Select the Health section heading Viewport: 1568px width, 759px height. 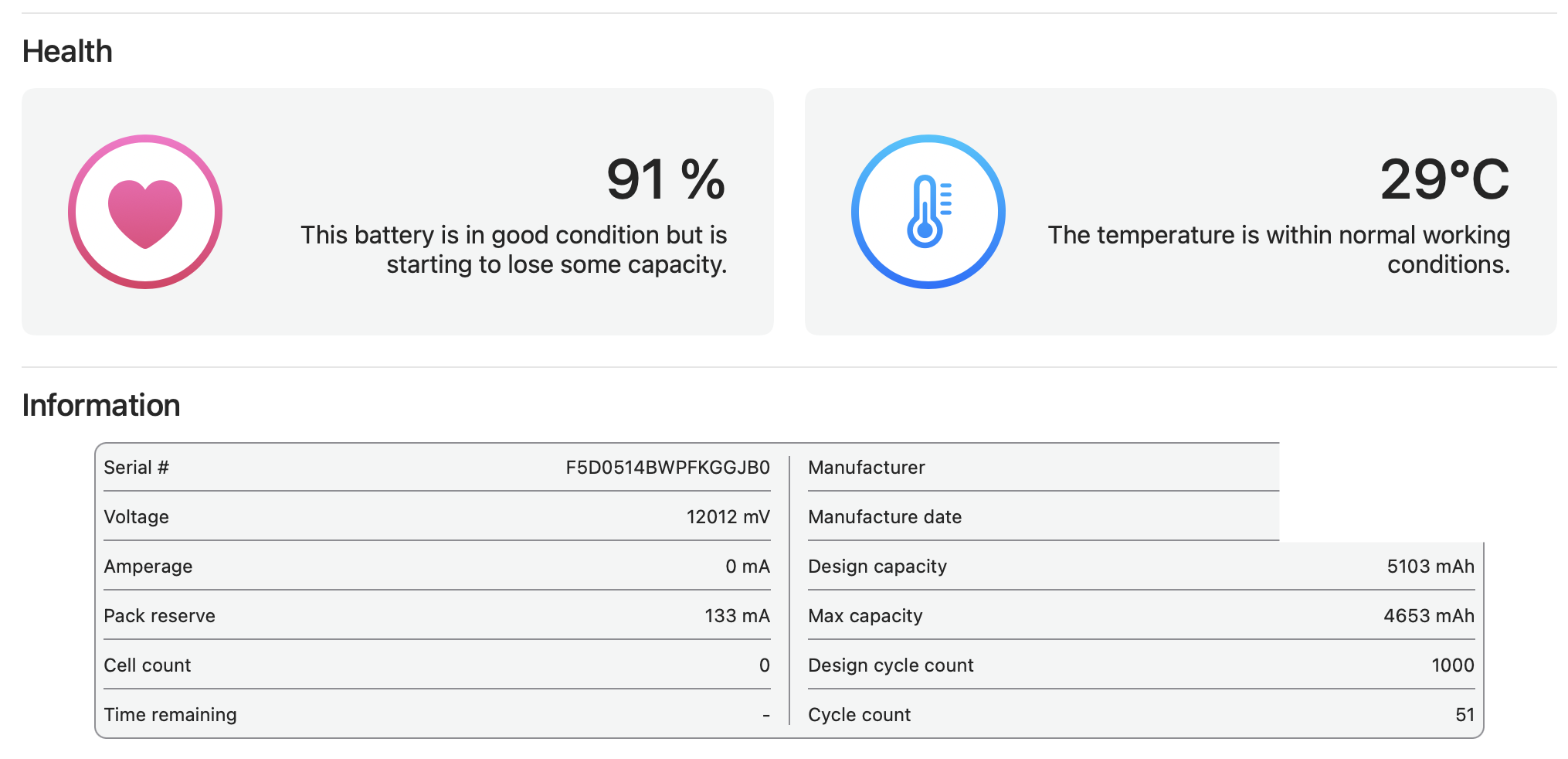[x=67, y=52]
